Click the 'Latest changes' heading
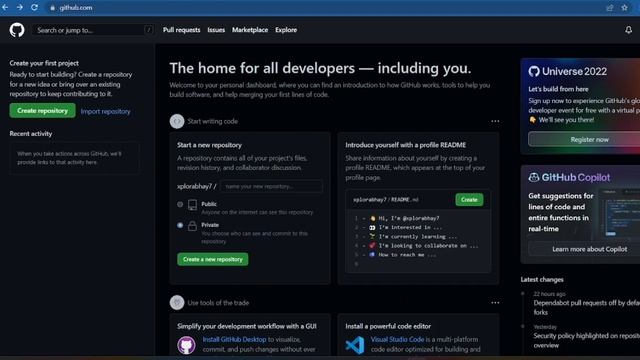This screenshot has width=640, height=360. coord(542,280)
